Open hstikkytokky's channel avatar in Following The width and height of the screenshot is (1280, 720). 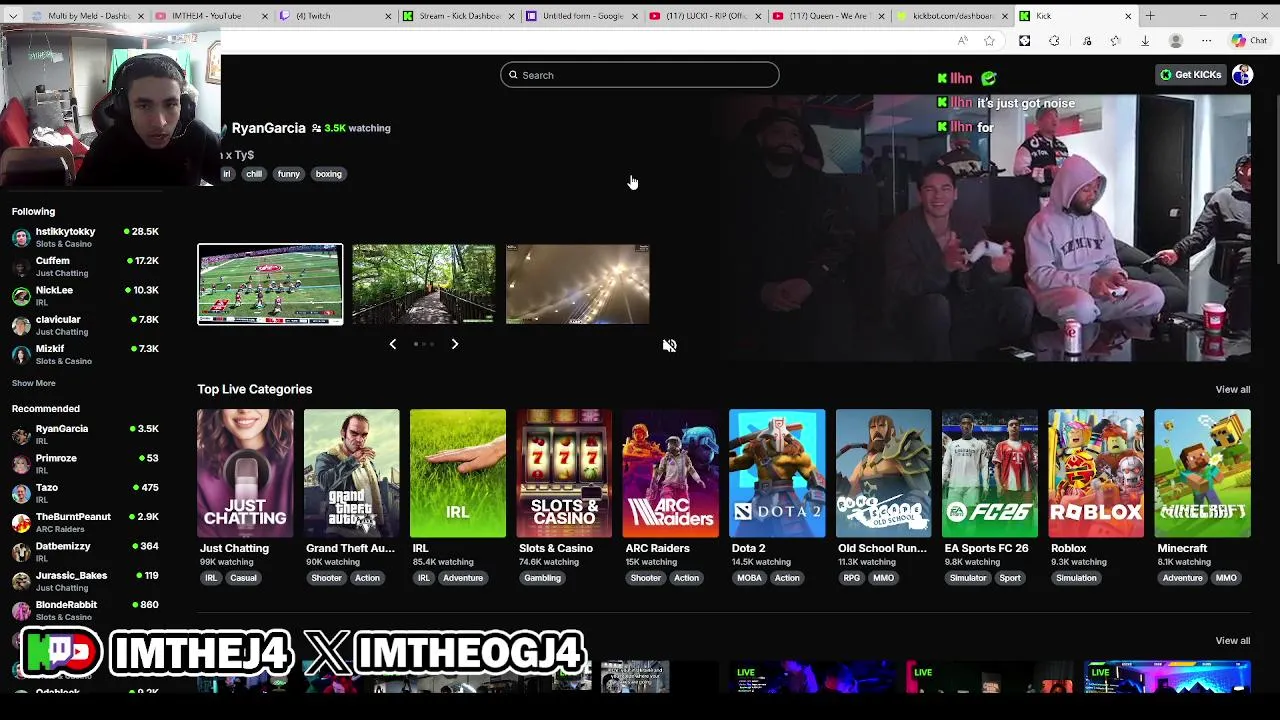coord(21,237)
